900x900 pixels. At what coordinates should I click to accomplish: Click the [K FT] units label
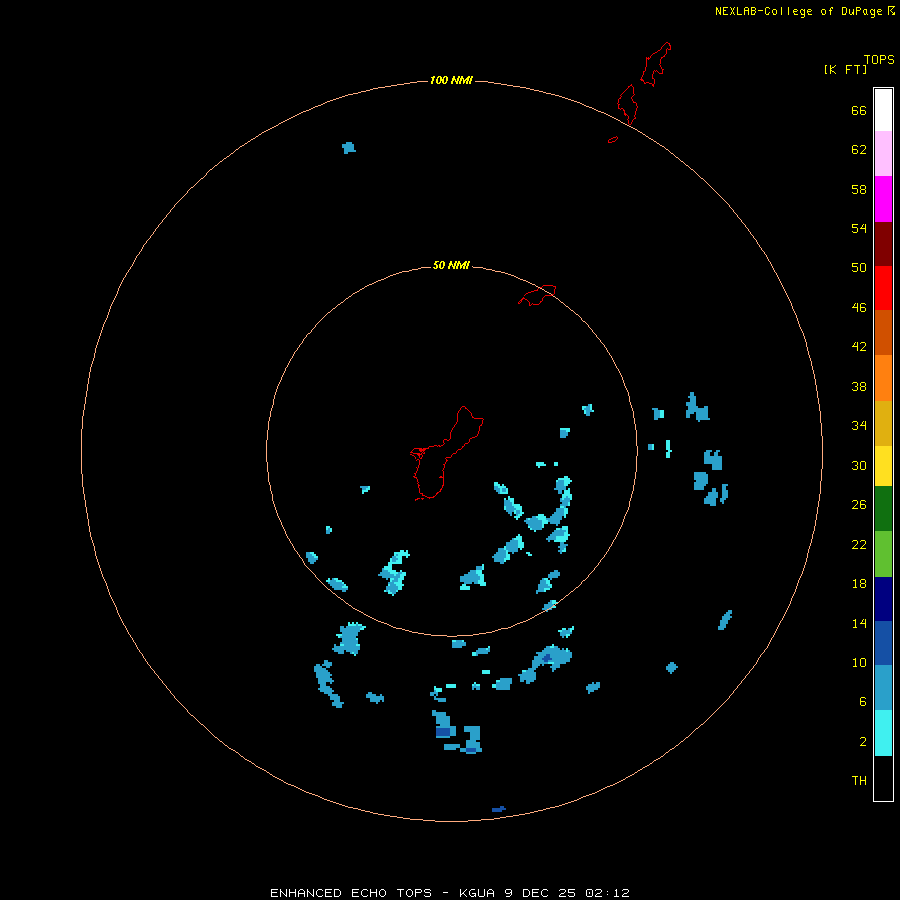(x=845, y=69)
